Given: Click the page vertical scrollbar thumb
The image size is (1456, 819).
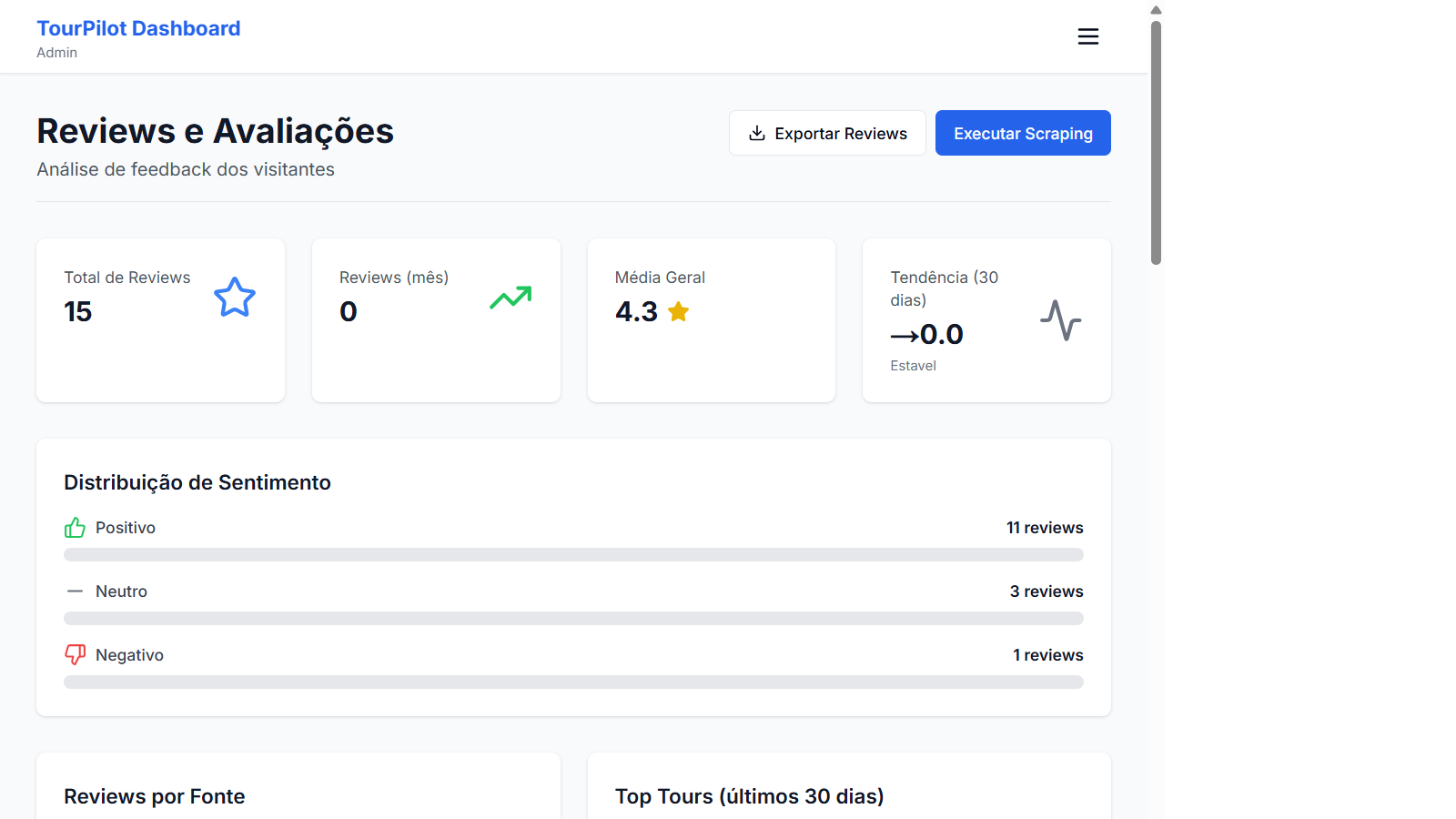Looking at the screenshot, I should [x=1156, y=142].
